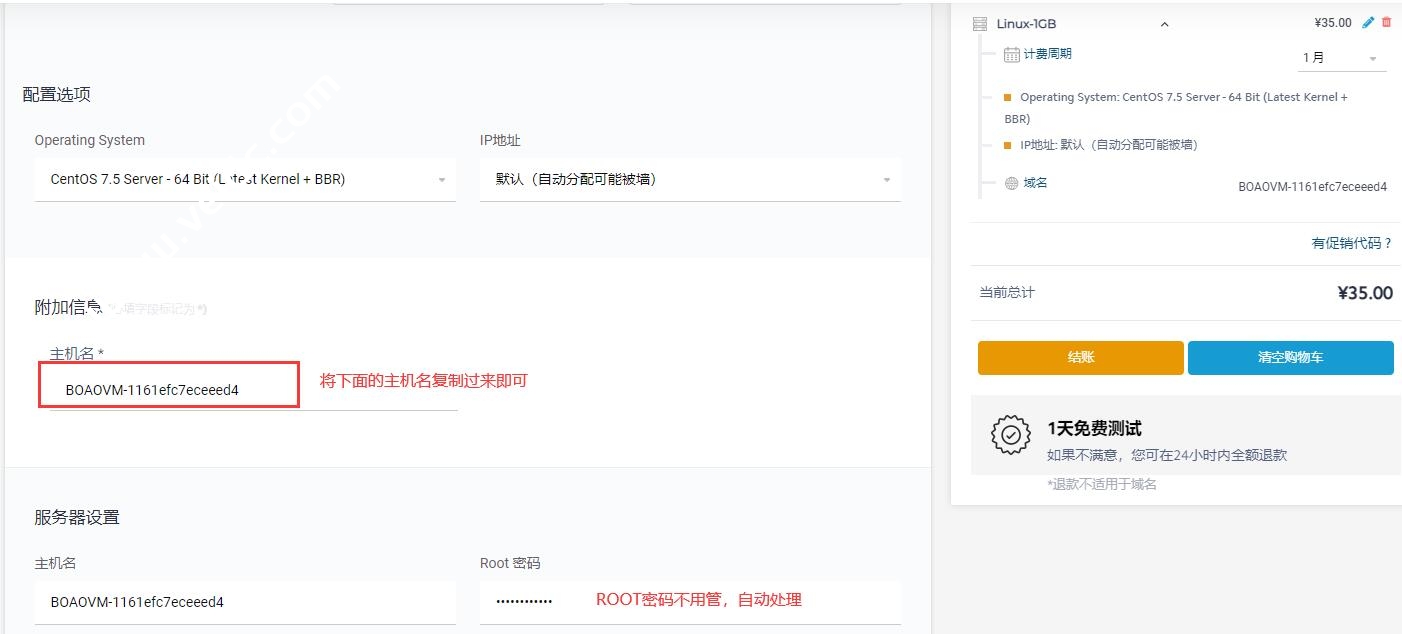1402x634 pixels.
Task: Click the 主机名 field in 附加信息
Action: pyautogui.click(x=250, y=390)
